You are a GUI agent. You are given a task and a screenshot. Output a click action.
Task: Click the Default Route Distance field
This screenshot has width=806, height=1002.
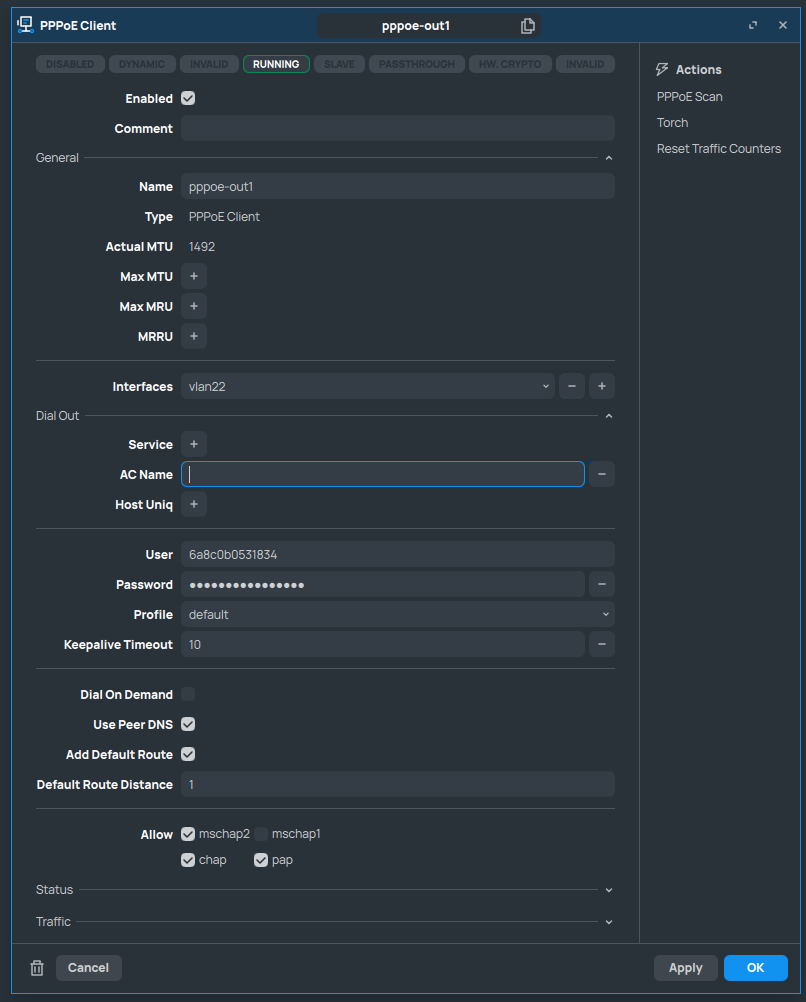(398, 784)
